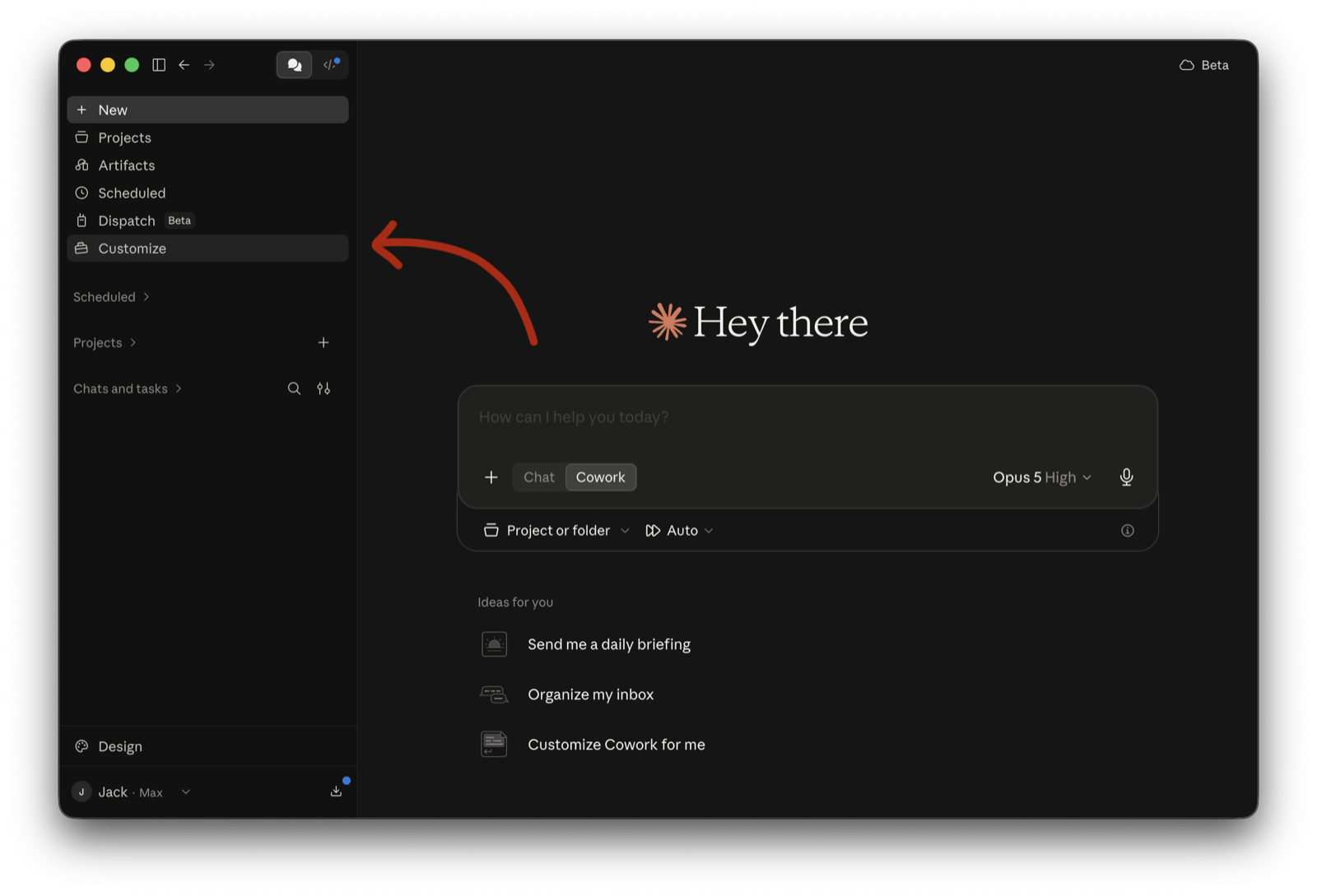Choose 'Customize Cowork for me' idea
This screenshot has width=1317, height=896.
point(617,745)
